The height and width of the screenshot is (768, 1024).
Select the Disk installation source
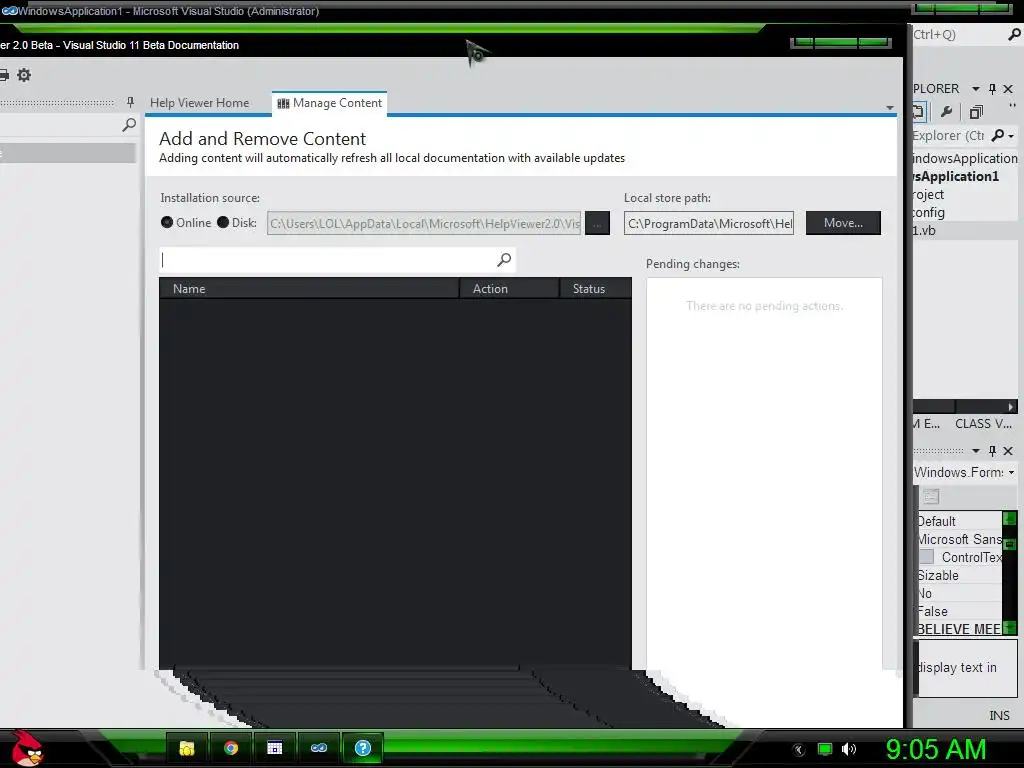click(223, 223)
